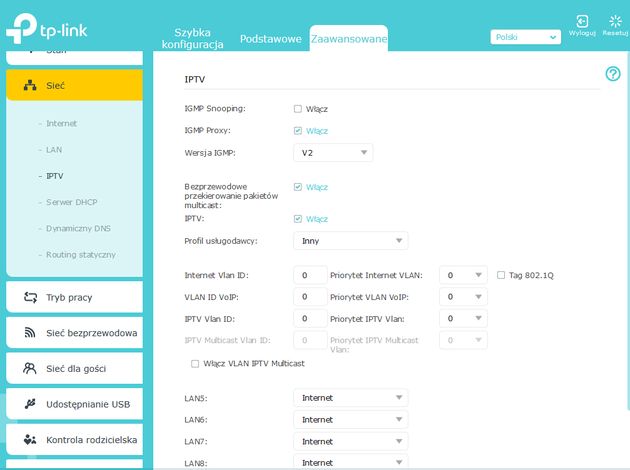Go to Routing statyczny submenu item

tap(81, 255)
